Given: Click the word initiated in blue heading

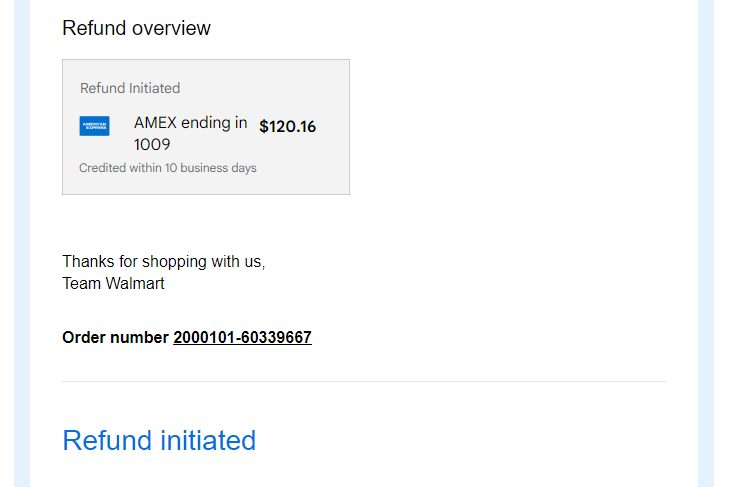Looking at the screenshot, I should point(208,440).
